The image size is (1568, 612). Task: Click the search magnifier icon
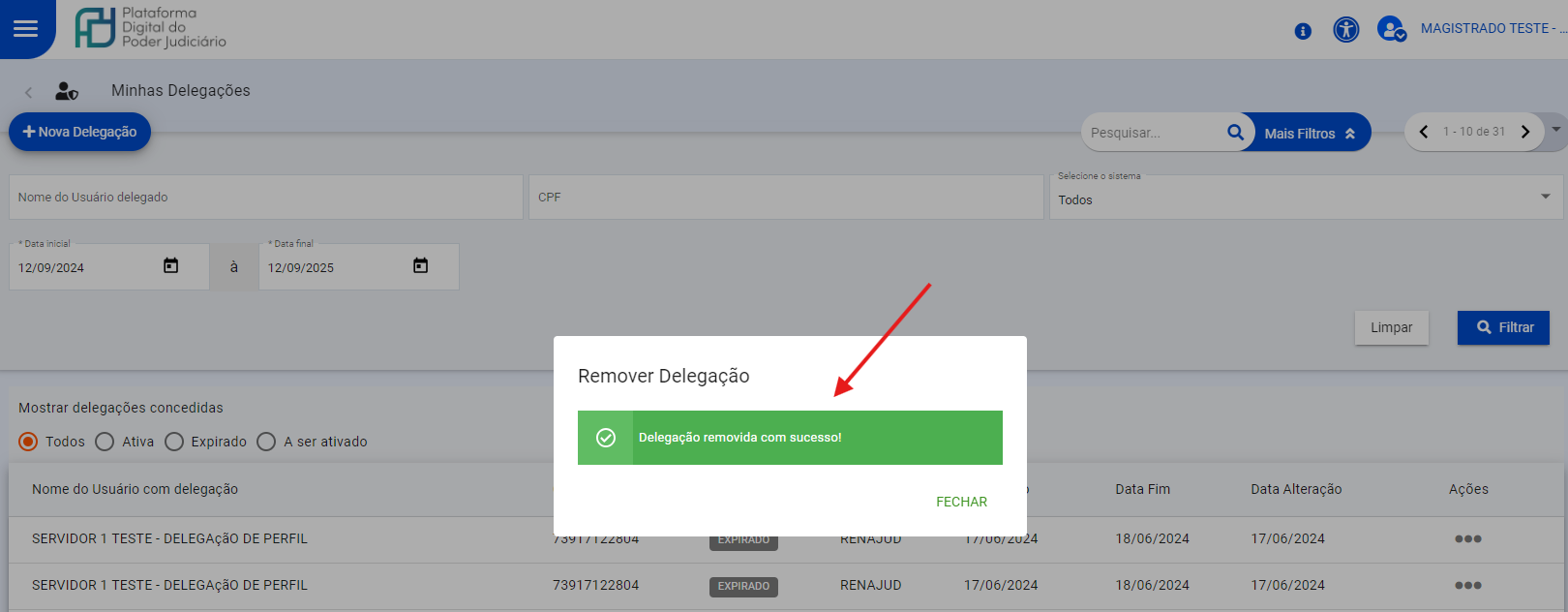click(1235, 133)
